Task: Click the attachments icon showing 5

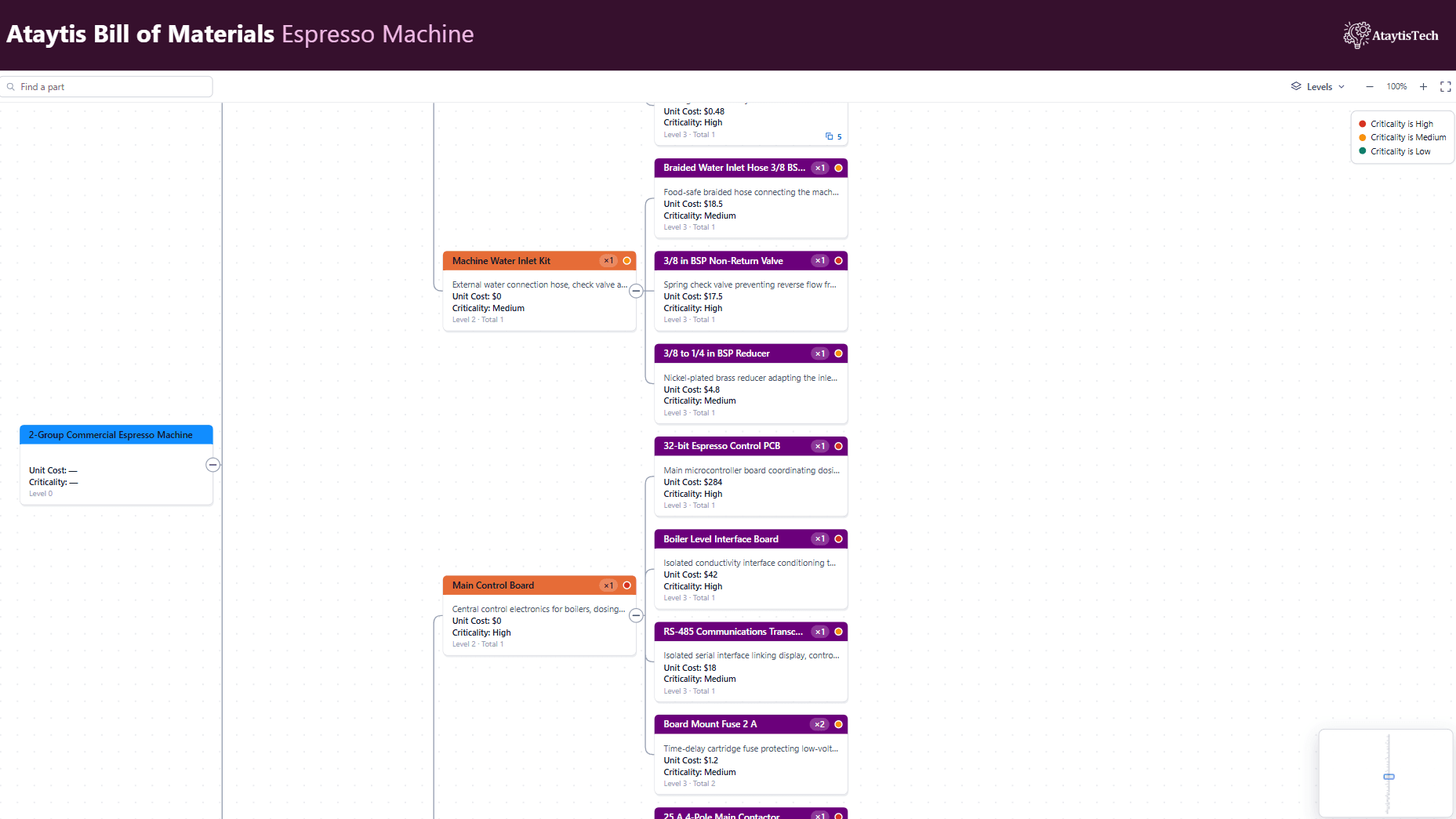Action: pyautogui.click(x=833, y=136)
